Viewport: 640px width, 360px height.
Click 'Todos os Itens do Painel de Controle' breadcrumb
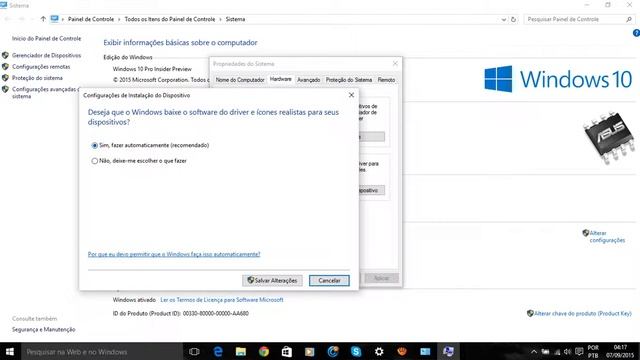(x=170, y=19)
